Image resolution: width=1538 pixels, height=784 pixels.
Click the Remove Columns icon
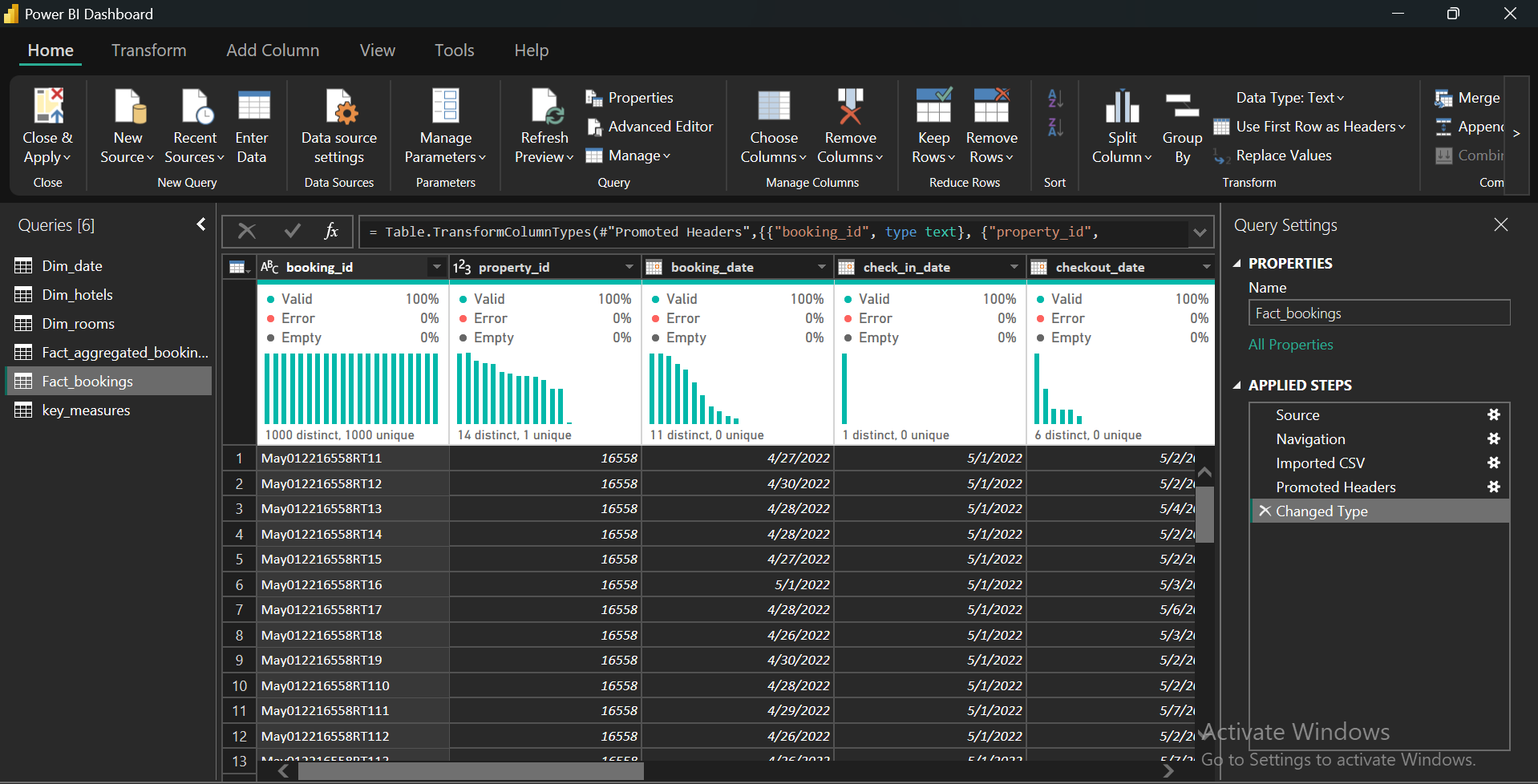pos(850,106)
